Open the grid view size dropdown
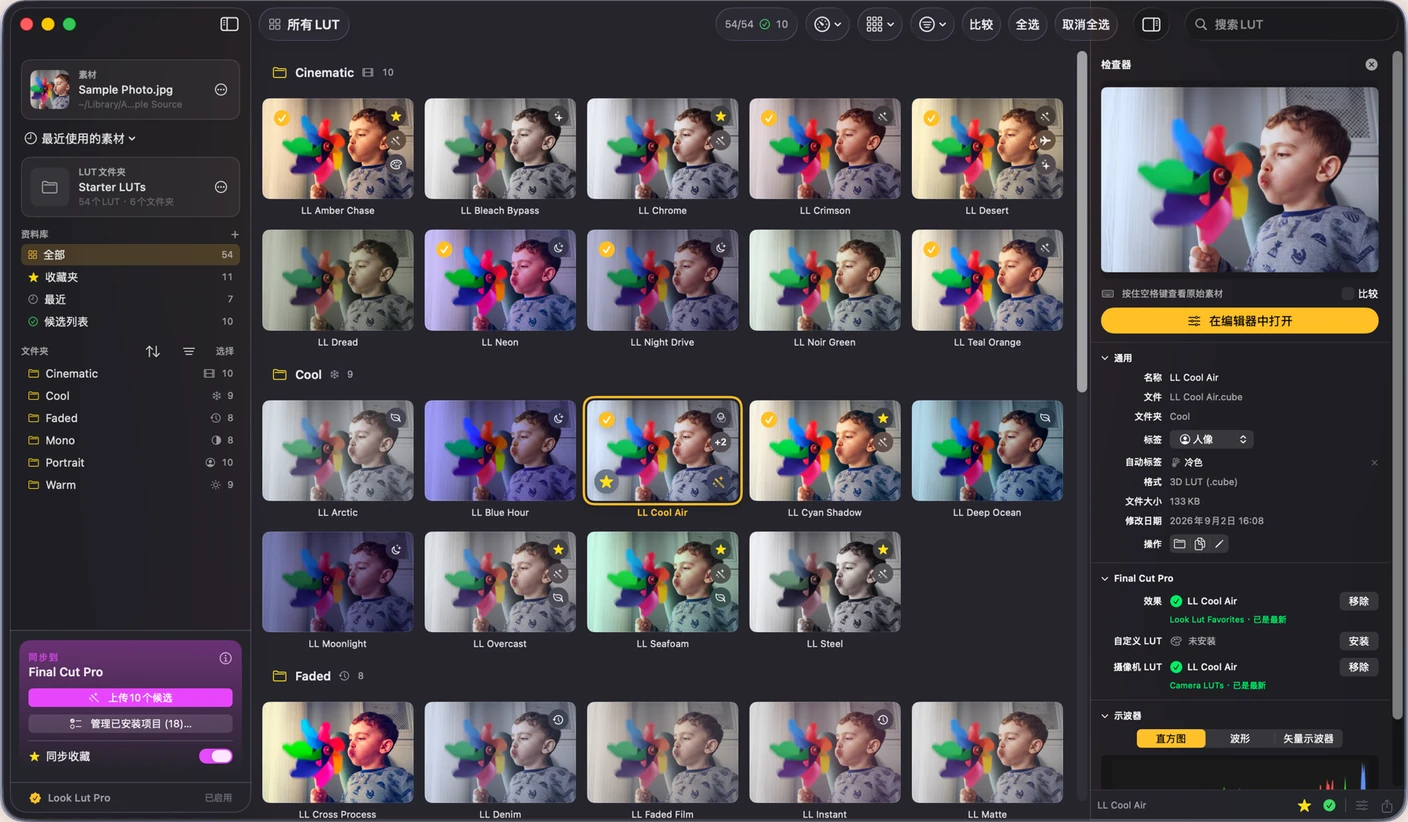The width and height of the screenshot is (1408, 822). [880, 24]
